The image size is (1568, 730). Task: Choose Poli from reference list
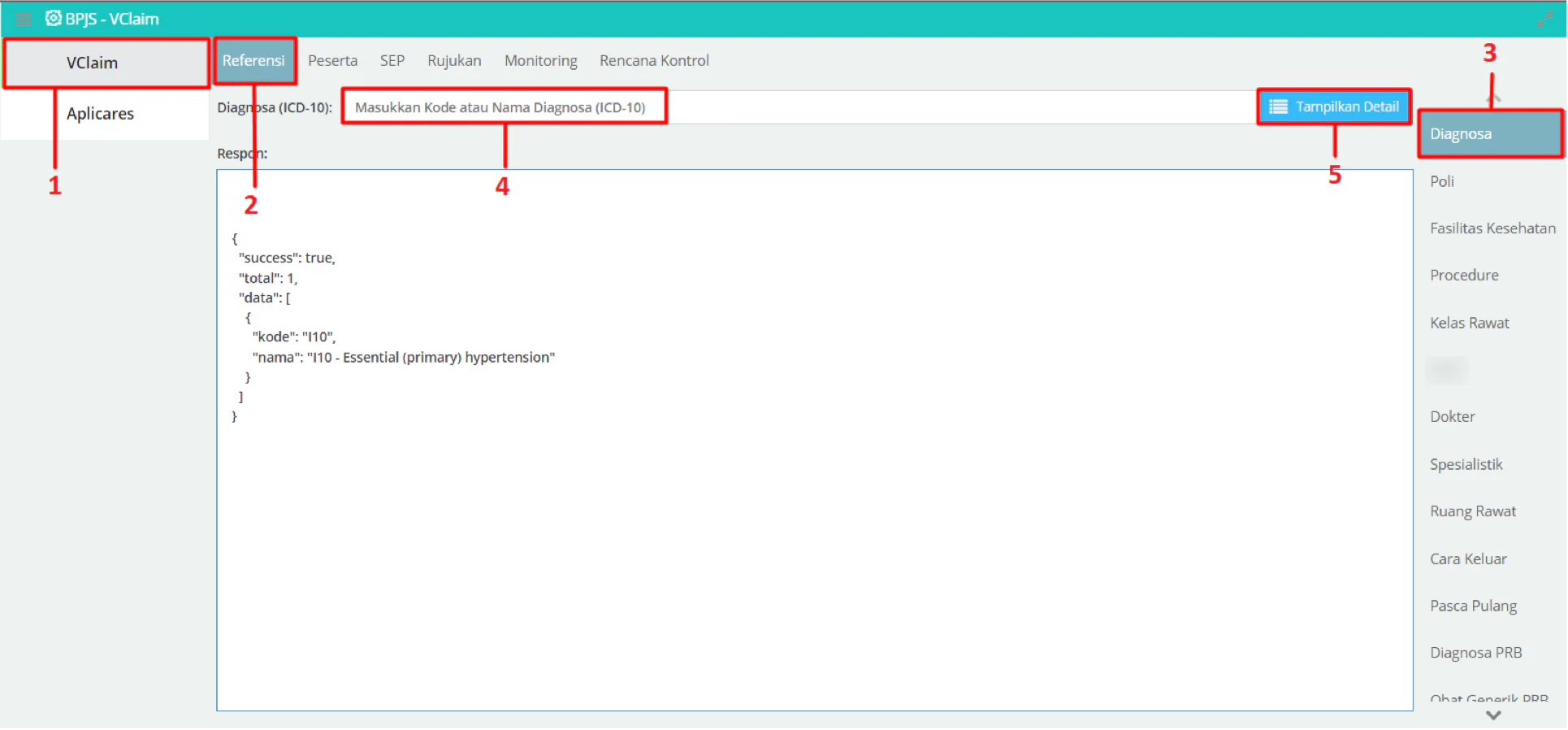[1442, 181]
